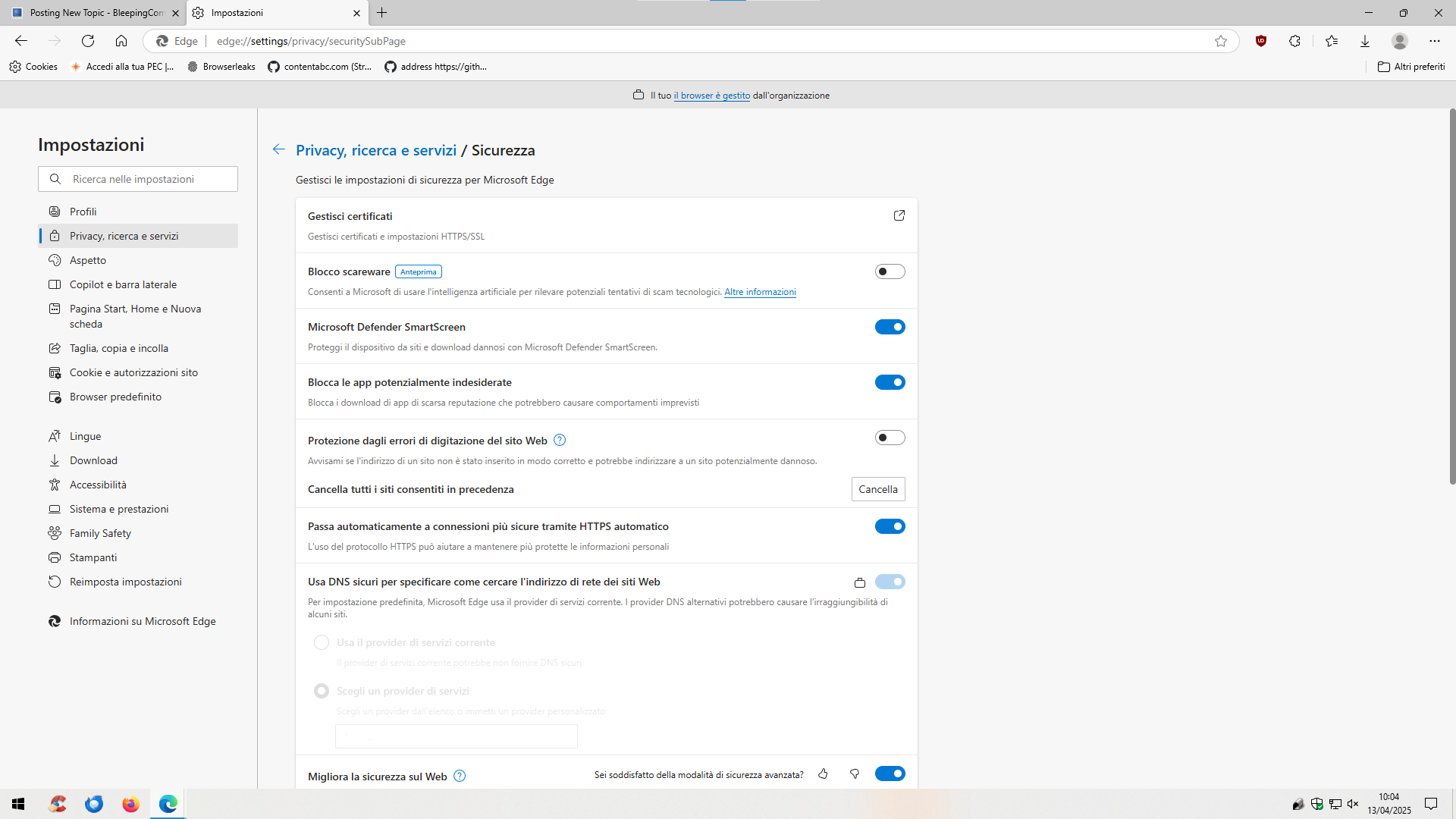Turn off automatic HTTPS switching

coord(890,526)
